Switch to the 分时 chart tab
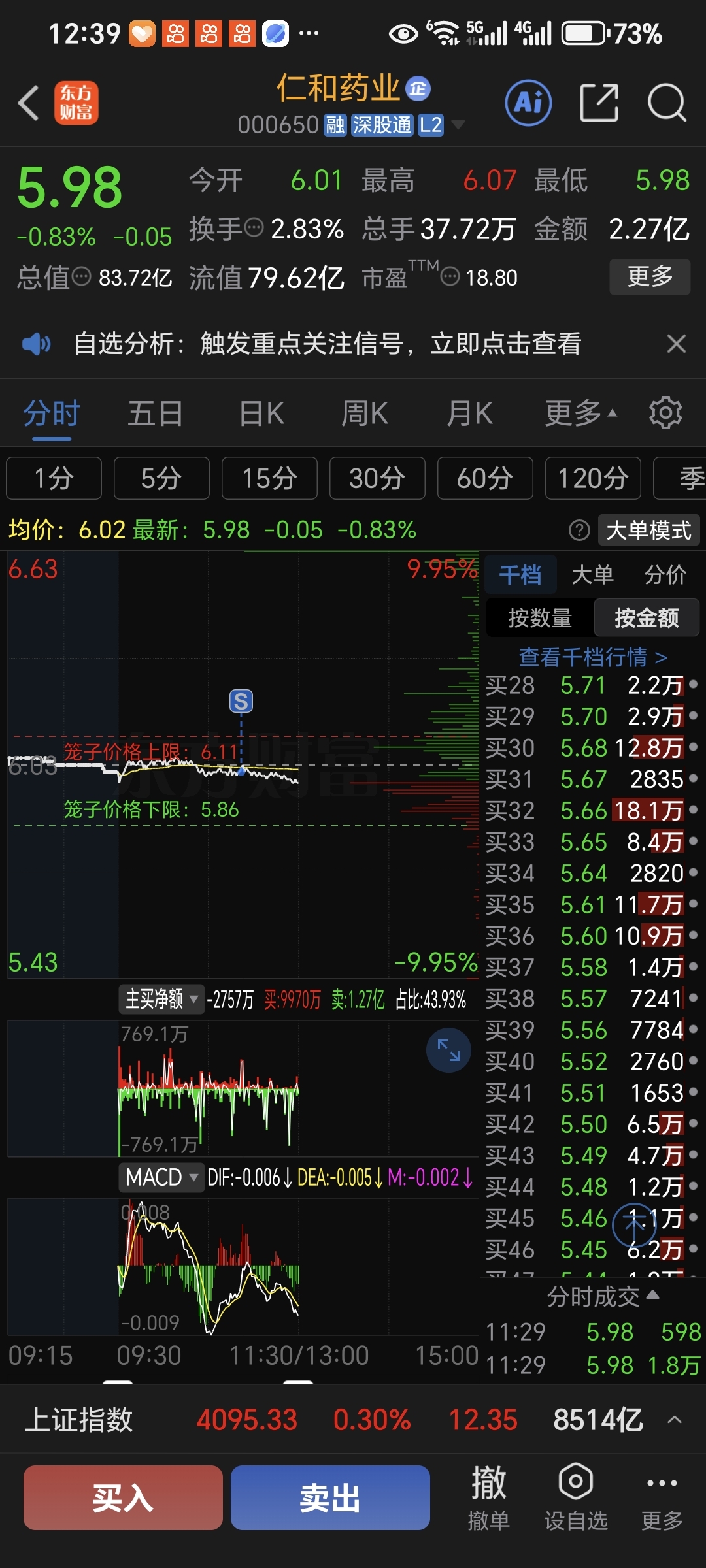 pos(52,414)
